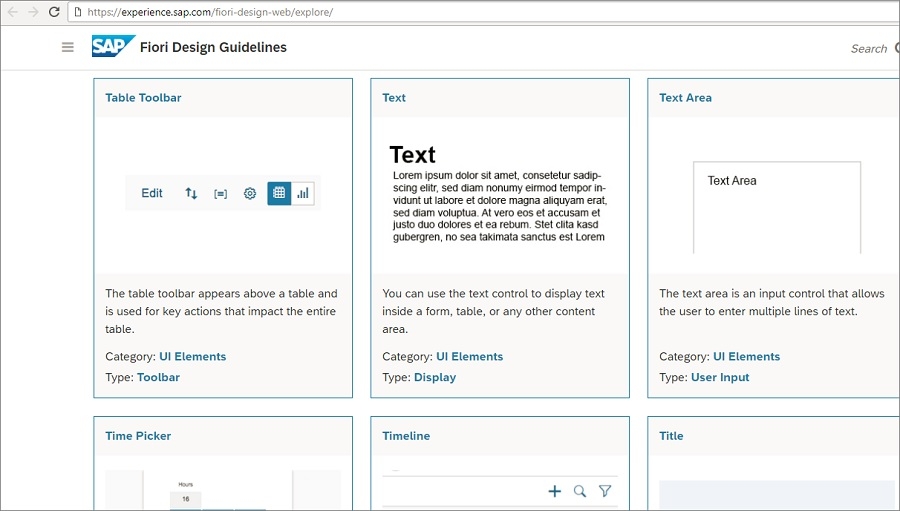Open the Title card title link

671,436
